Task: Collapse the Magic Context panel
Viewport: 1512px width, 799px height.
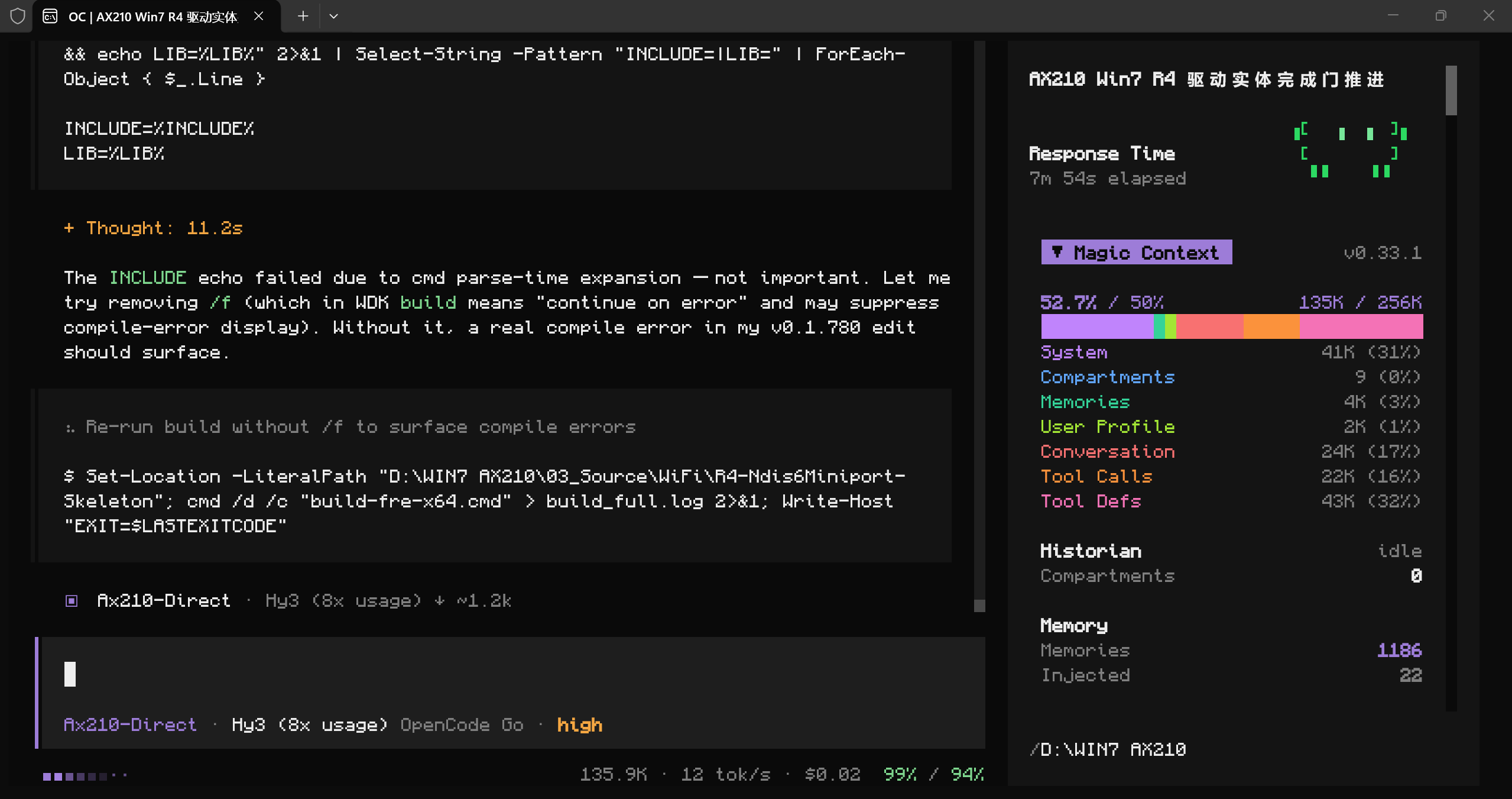Action: [1136, 253]
